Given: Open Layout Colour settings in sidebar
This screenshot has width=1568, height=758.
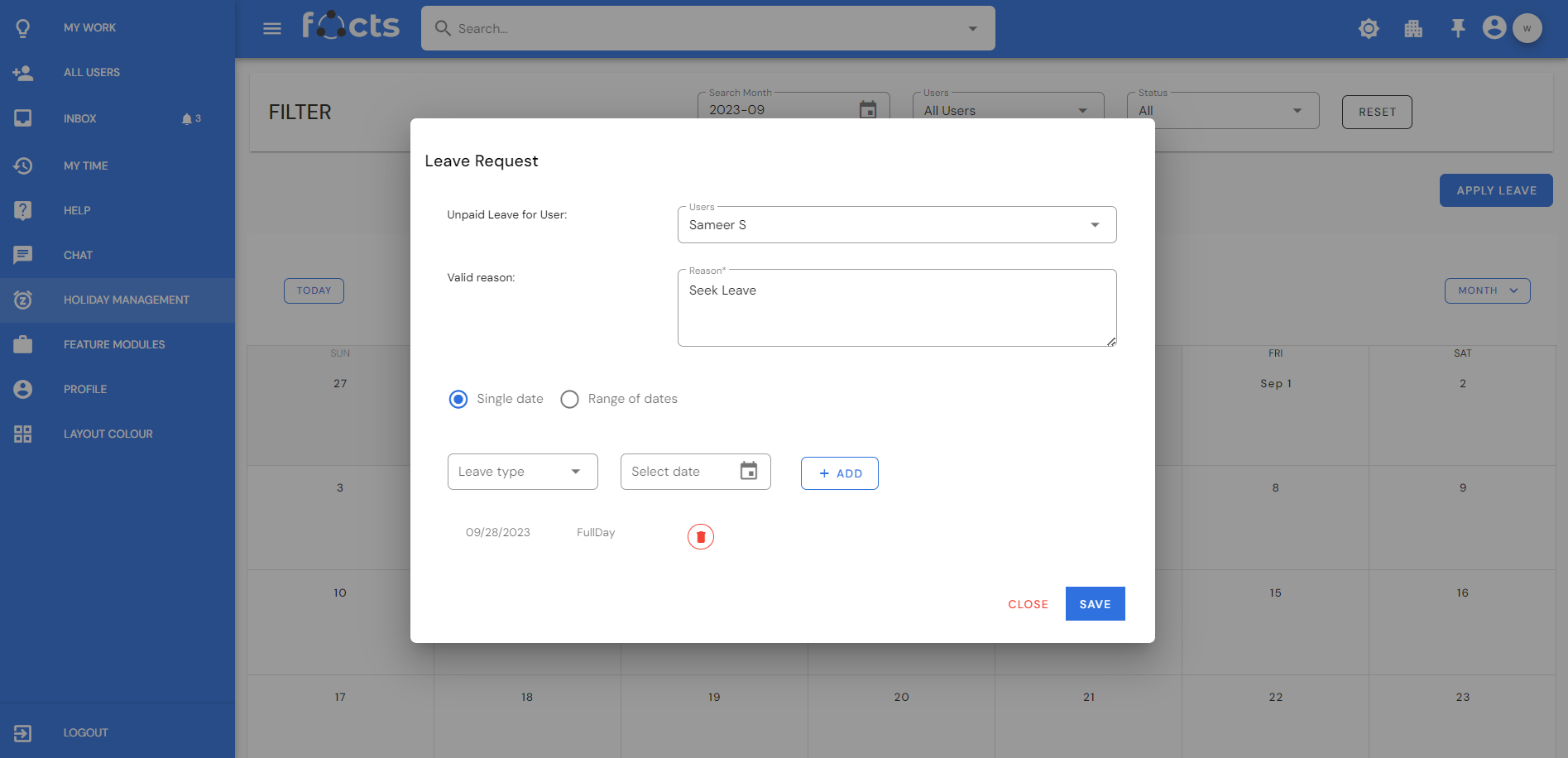Looking at the screenshot, I should pos(108,434).
